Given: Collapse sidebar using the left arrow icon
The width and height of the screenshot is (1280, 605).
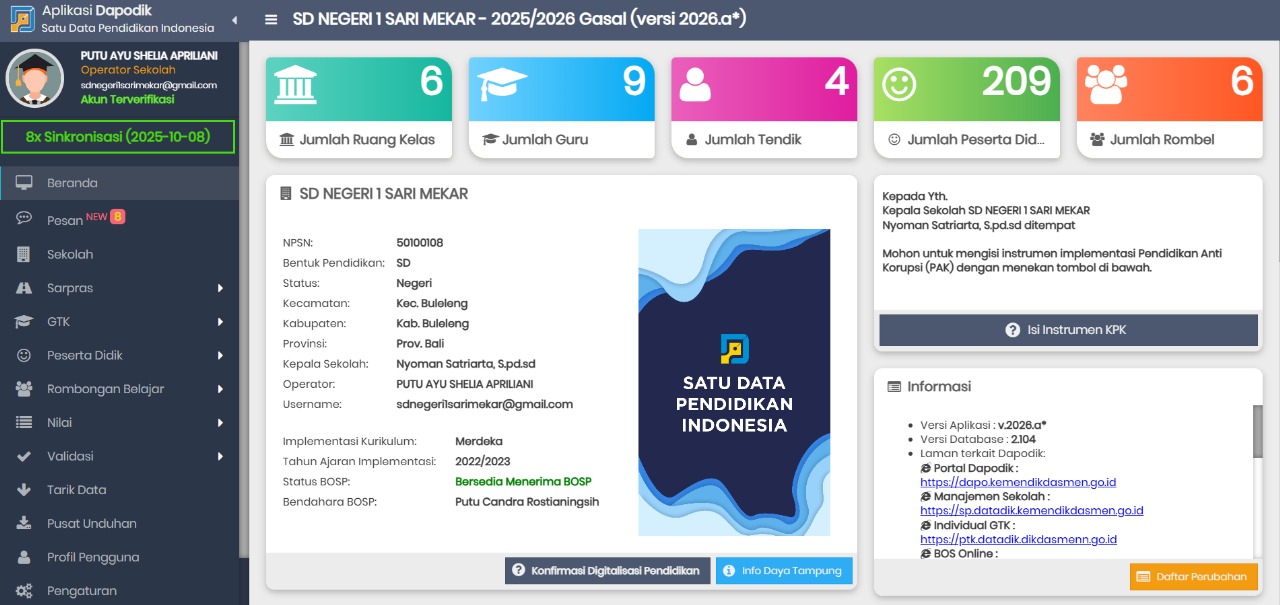Looking at the screenshot, I should [x=234, y=20].
